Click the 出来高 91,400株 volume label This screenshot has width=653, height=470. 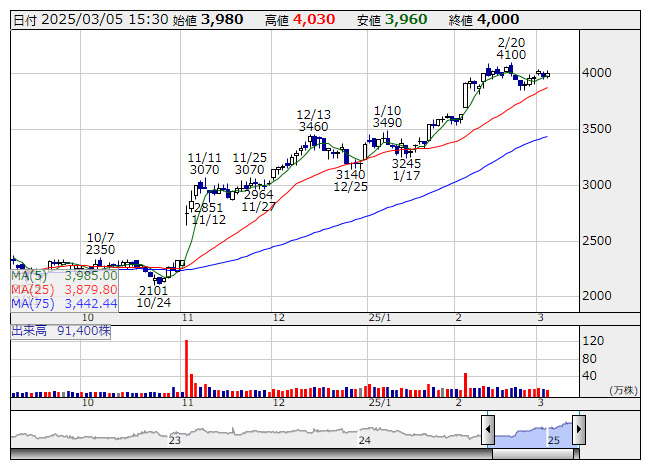coord(61,331)
